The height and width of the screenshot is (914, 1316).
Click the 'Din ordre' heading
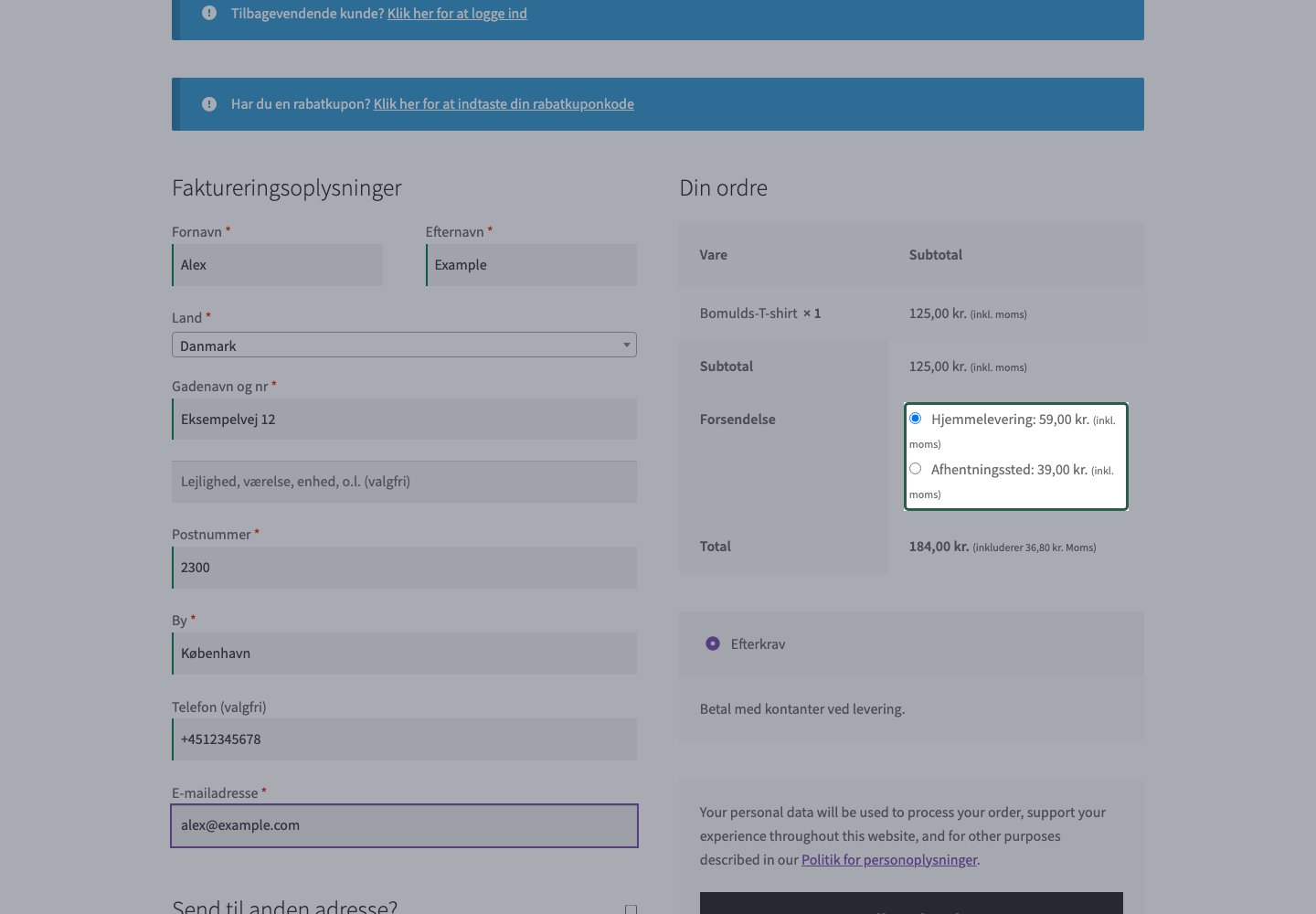724,188
